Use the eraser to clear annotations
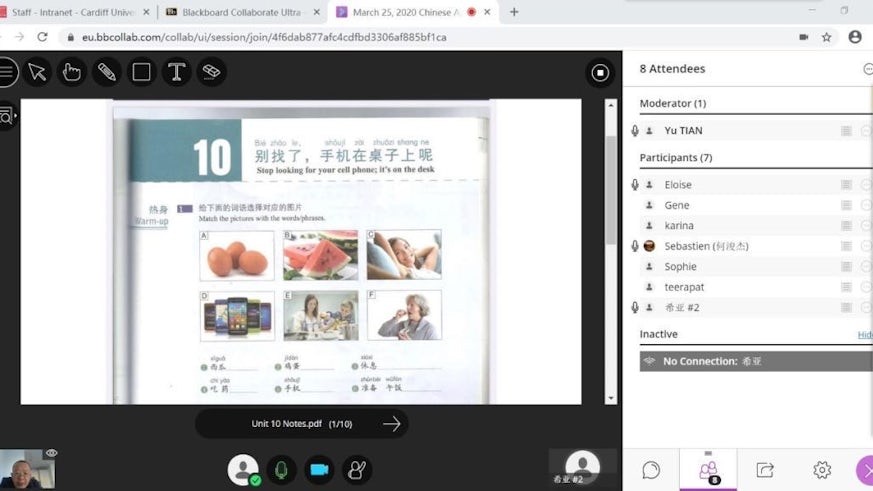This screenshot has width=873, height=491. 211,72
